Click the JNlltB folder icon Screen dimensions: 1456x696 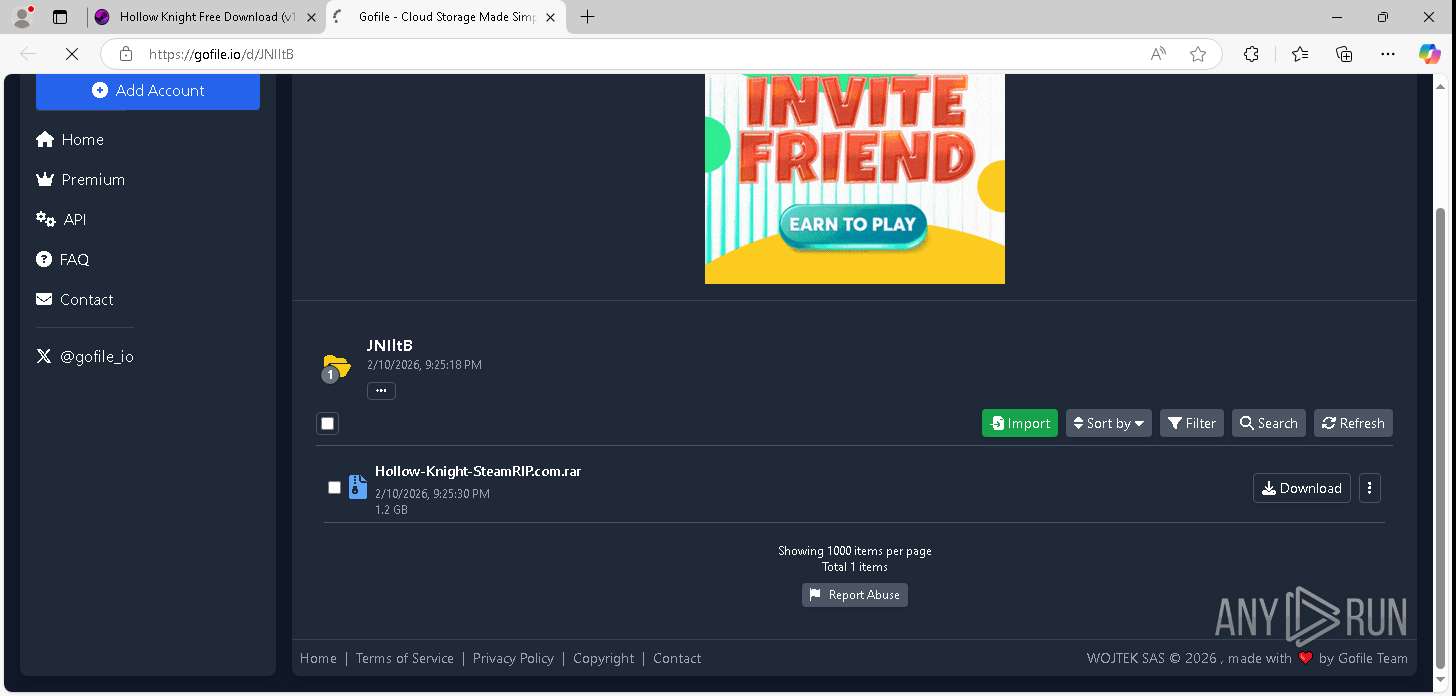pyautogui.click(x=336, y=367)
